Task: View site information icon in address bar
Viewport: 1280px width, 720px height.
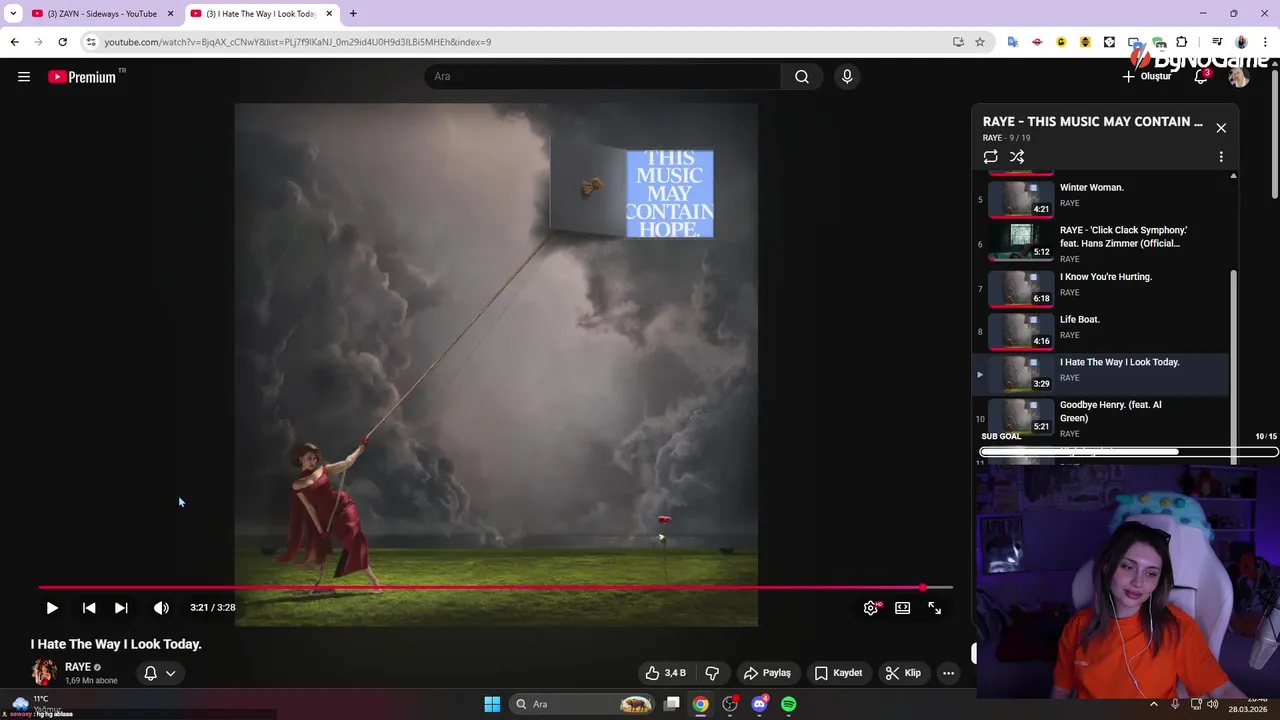Action: [x=91, y=42]
